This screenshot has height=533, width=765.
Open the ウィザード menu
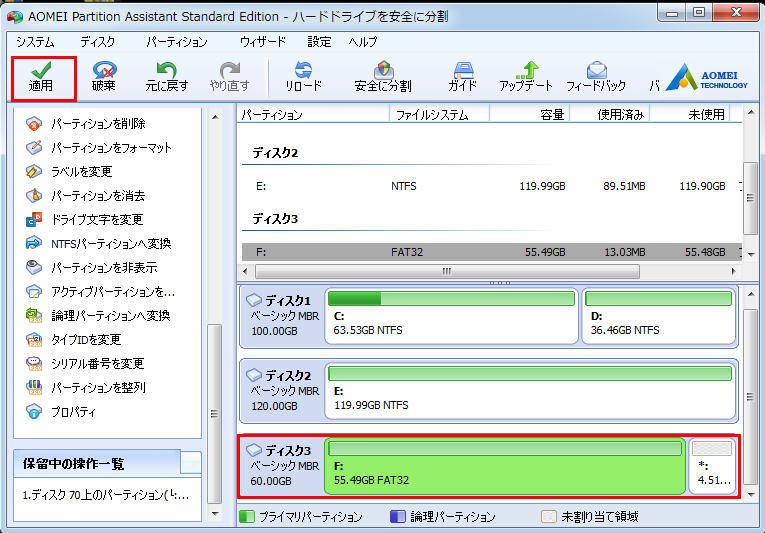pos(262,42)
